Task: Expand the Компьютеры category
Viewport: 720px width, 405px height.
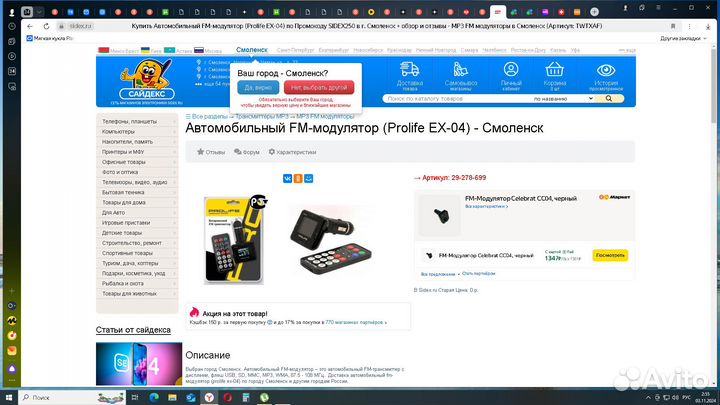Action: click(x=137, y=131)
